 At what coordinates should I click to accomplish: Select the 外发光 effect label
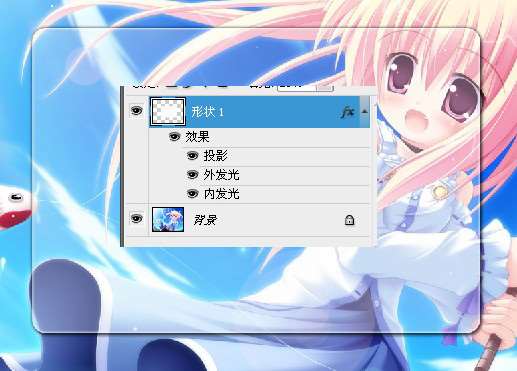(222, 175)
